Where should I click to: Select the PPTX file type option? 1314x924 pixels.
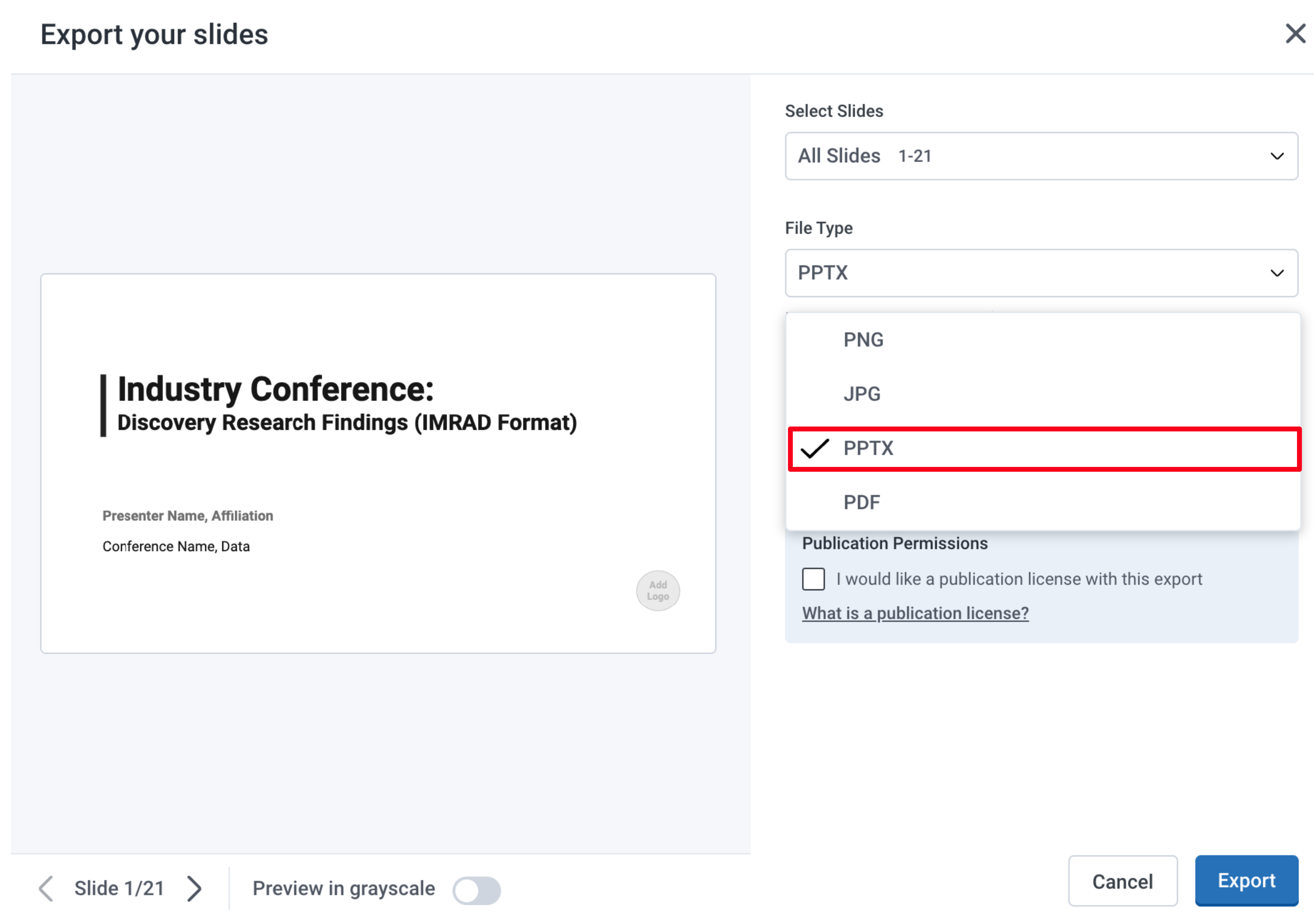tap(868, 449)
